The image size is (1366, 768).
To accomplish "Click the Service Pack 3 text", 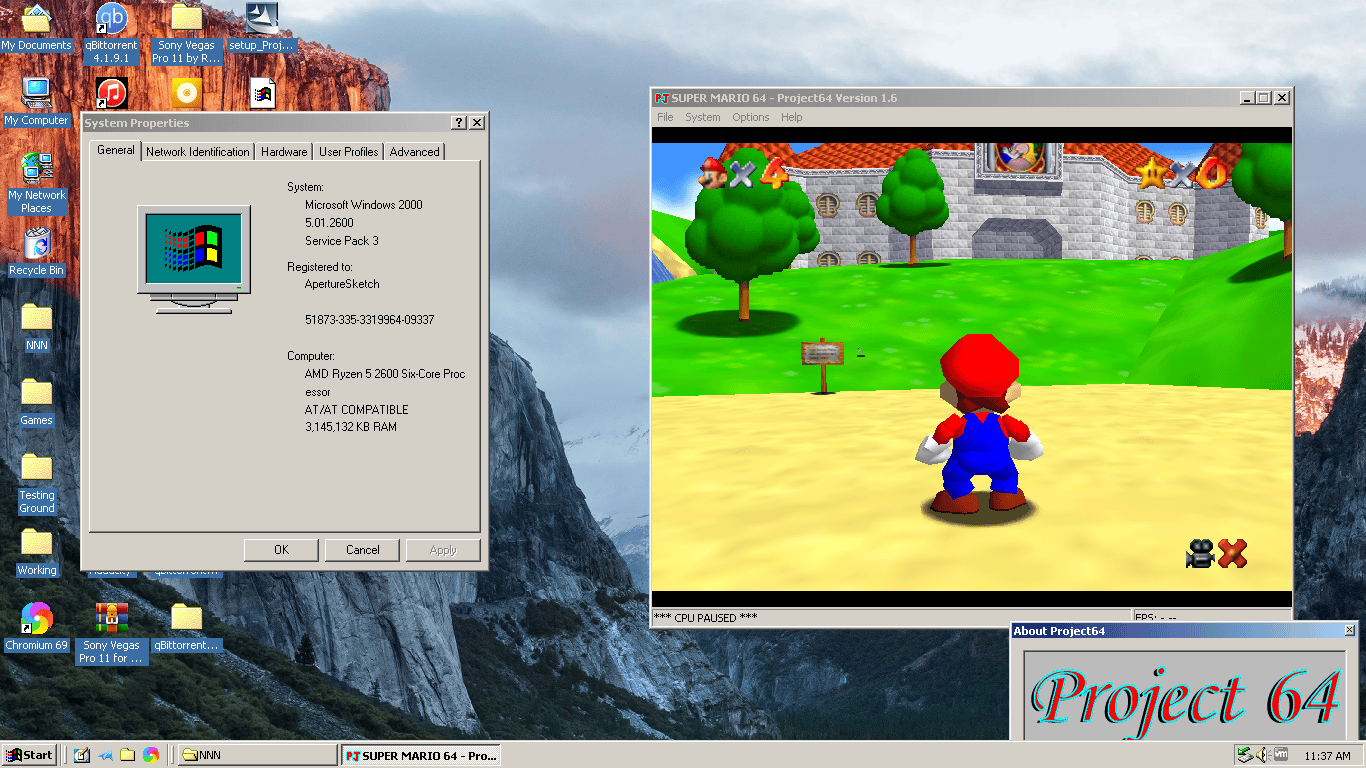I will (x=342, y=241).
